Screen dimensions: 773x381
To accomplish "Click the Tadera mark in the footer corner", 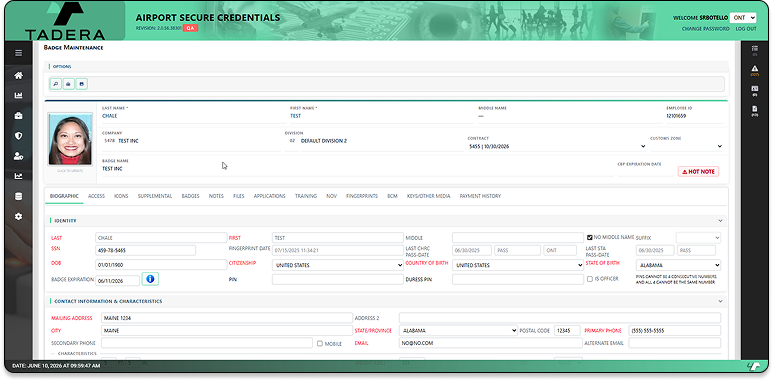I will click(754, 366).
